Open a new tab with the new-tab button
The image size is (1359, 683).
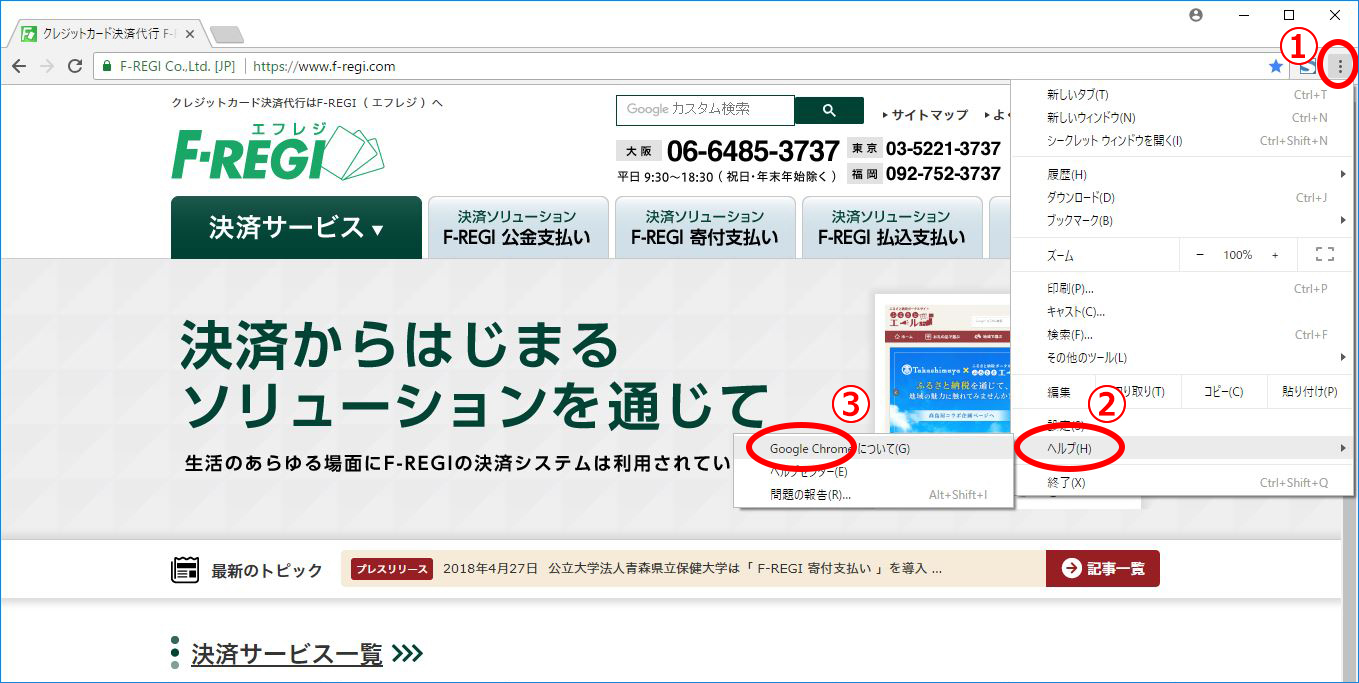[x=227, y=35]
